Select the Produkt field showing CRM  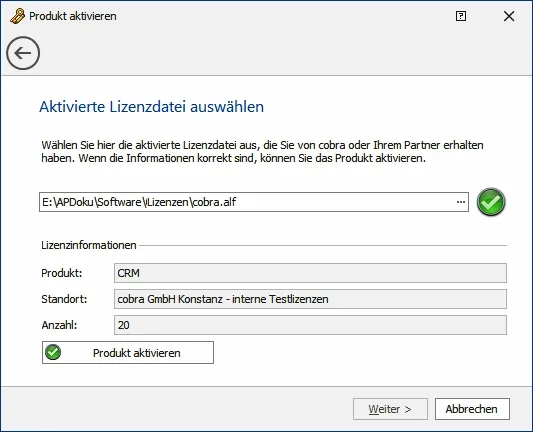click(310, 273)
